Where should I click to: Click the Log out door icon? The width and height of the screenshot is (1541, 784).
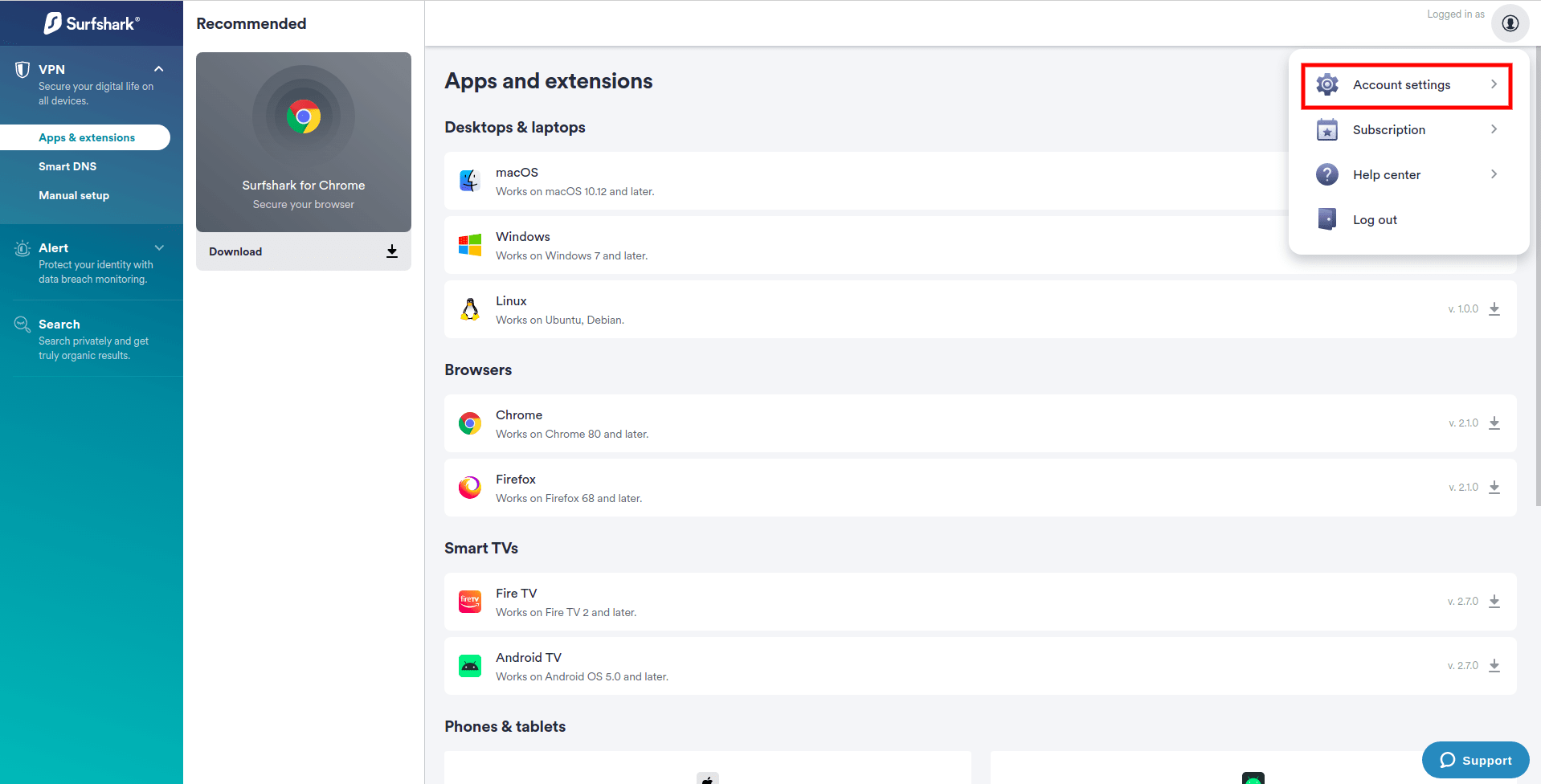[x=1327, y=219]
